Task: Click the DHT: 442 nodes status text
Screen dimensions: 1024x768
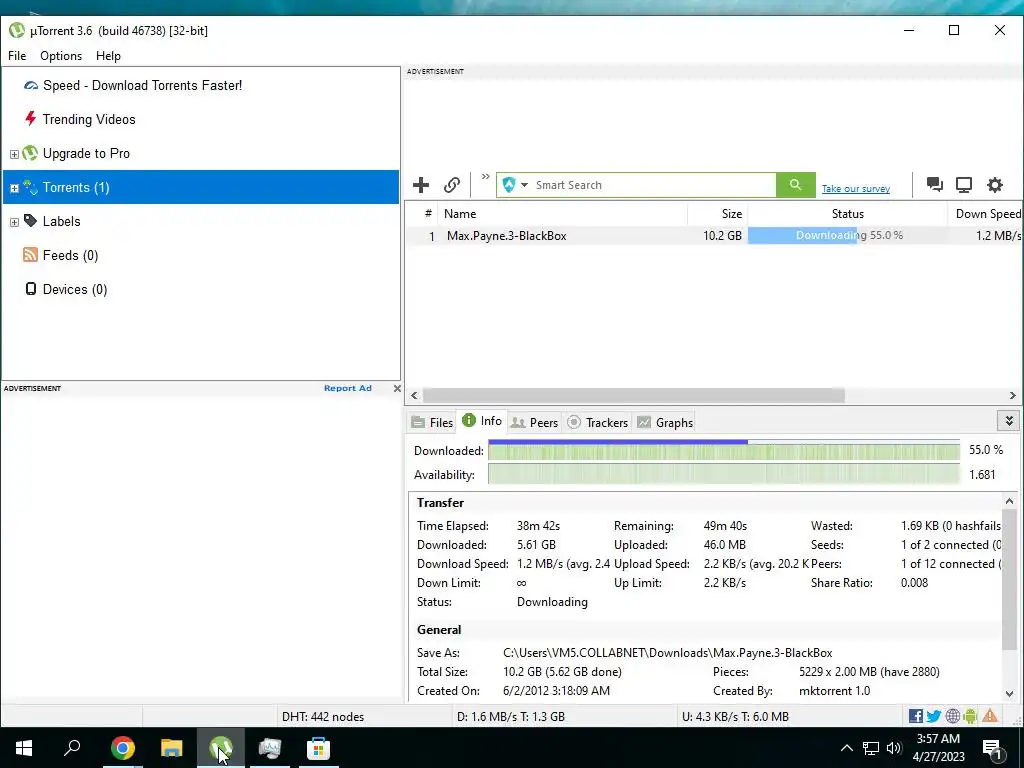Action: (x=323, y=717)
